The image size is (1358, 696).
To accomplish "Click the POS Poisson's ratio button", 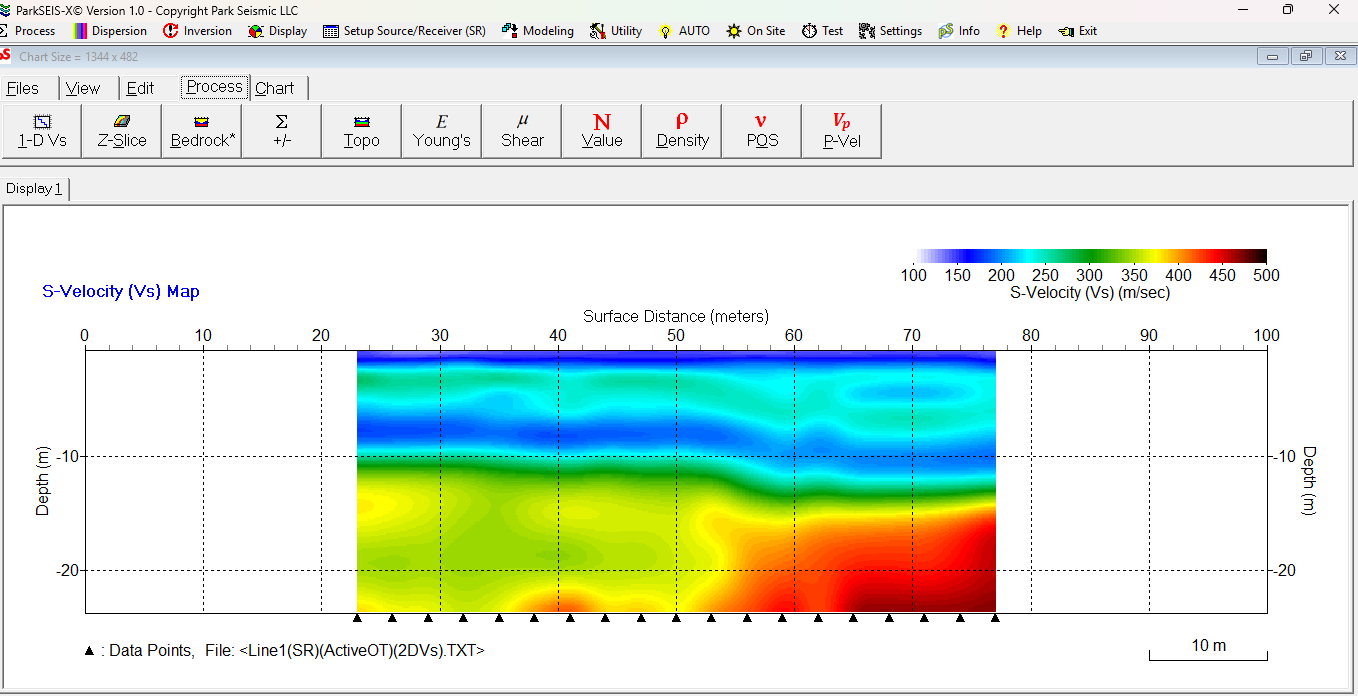I will point(762,131).
